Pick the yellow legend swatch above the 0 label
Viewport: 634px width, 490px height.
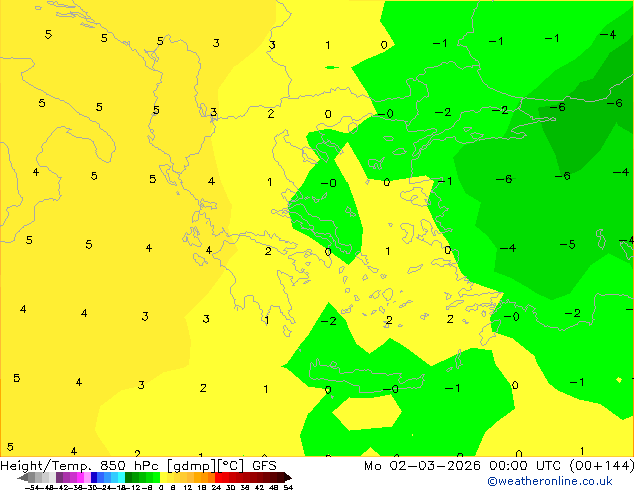[163, 478]
